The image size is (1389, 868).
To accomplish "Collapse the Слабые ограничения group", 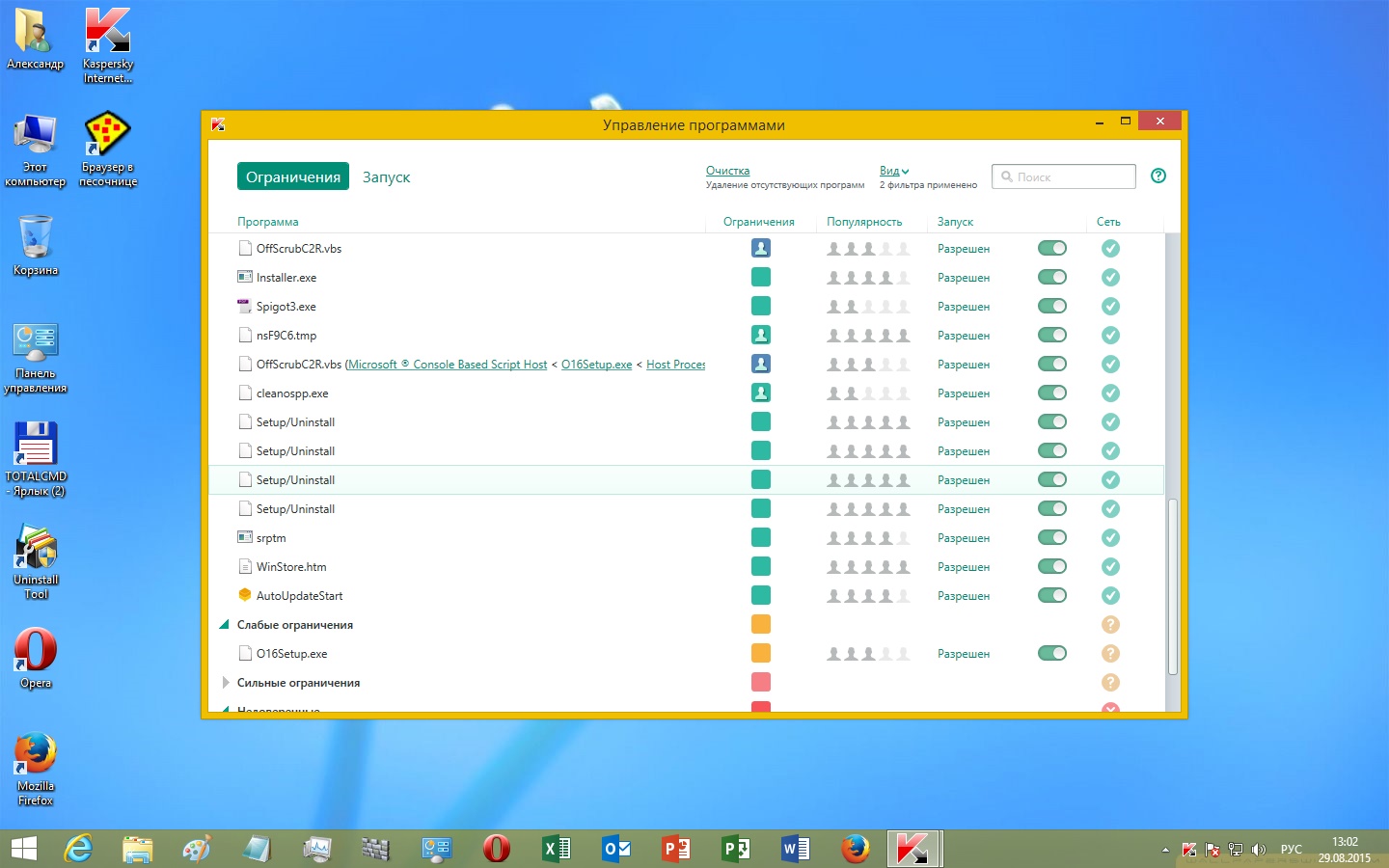I will coord(225,625).
